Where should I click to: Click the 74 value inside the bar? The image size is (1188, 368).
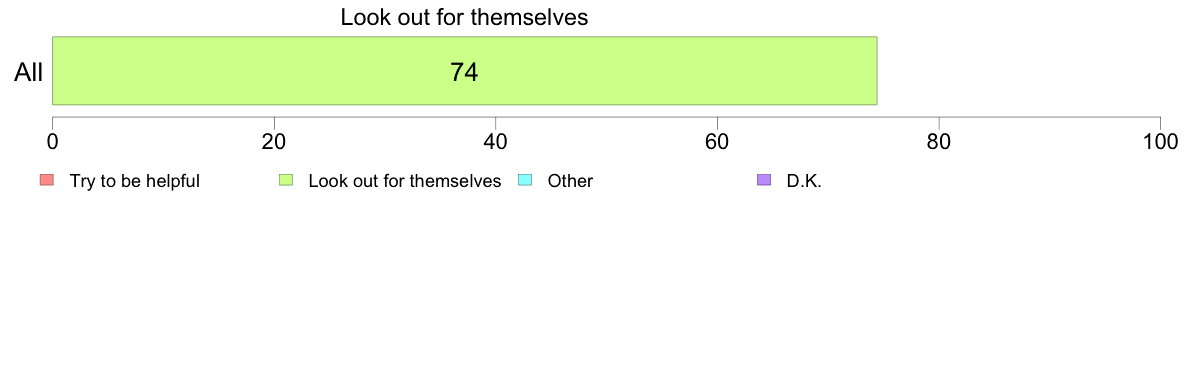click(x=464, y=72)
